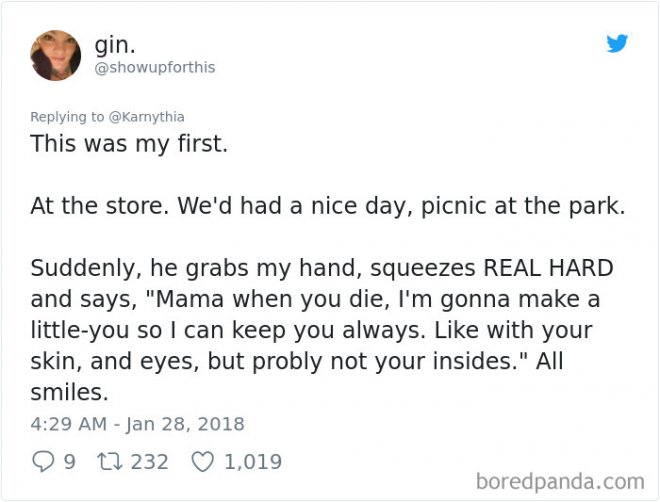Click the "This was my first." line
660x502 pixels.
coord(129,143)
